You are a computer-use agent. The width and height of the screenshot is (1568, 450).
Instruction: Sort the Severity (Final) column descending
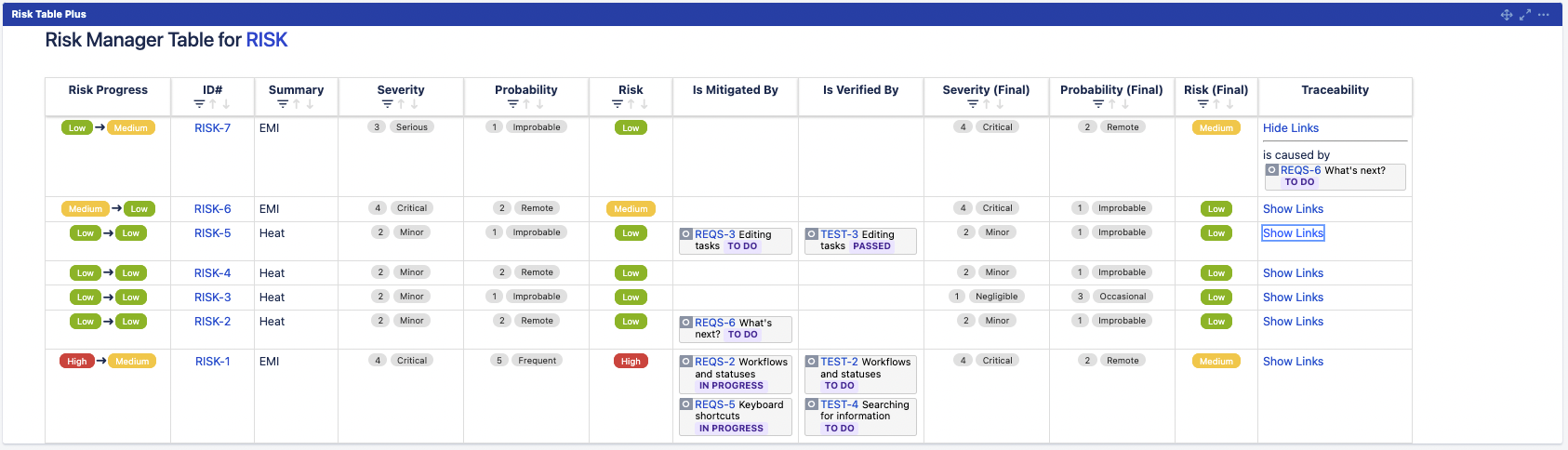tap(1000, 104)
